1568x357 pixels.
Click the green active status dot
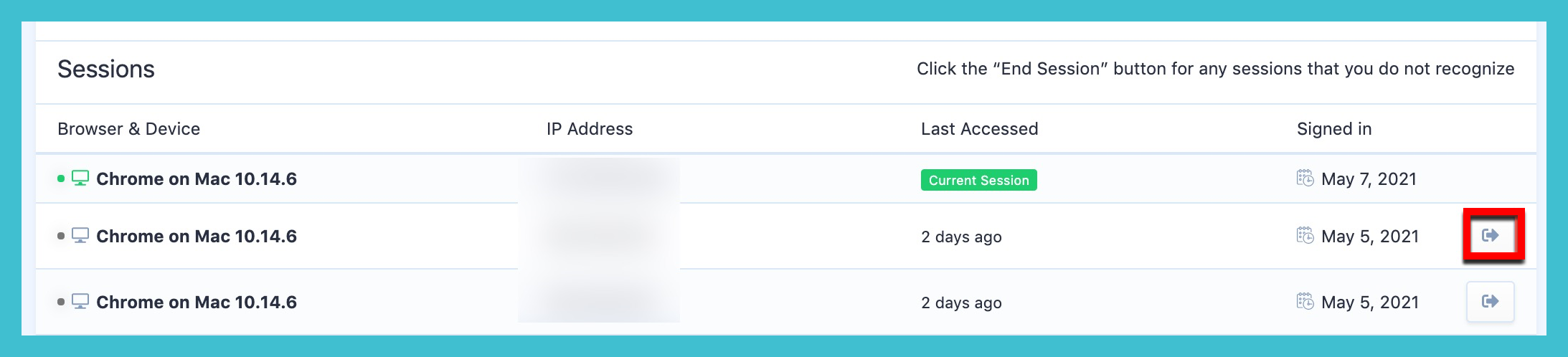pos(61,178)
